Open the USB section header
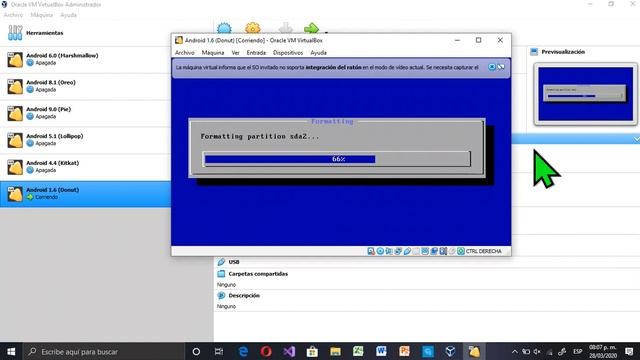 [234, 262]
